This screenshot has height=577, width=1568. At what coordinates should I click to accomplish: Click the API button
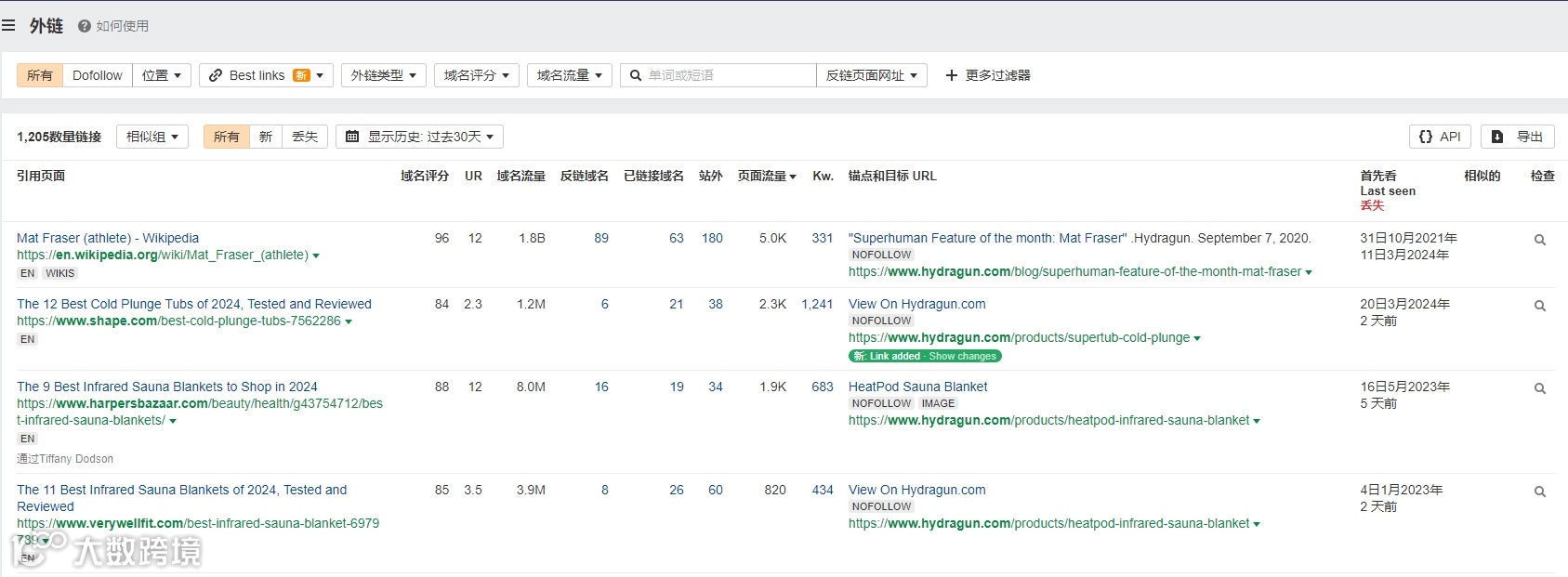(x=1440, y=137)
